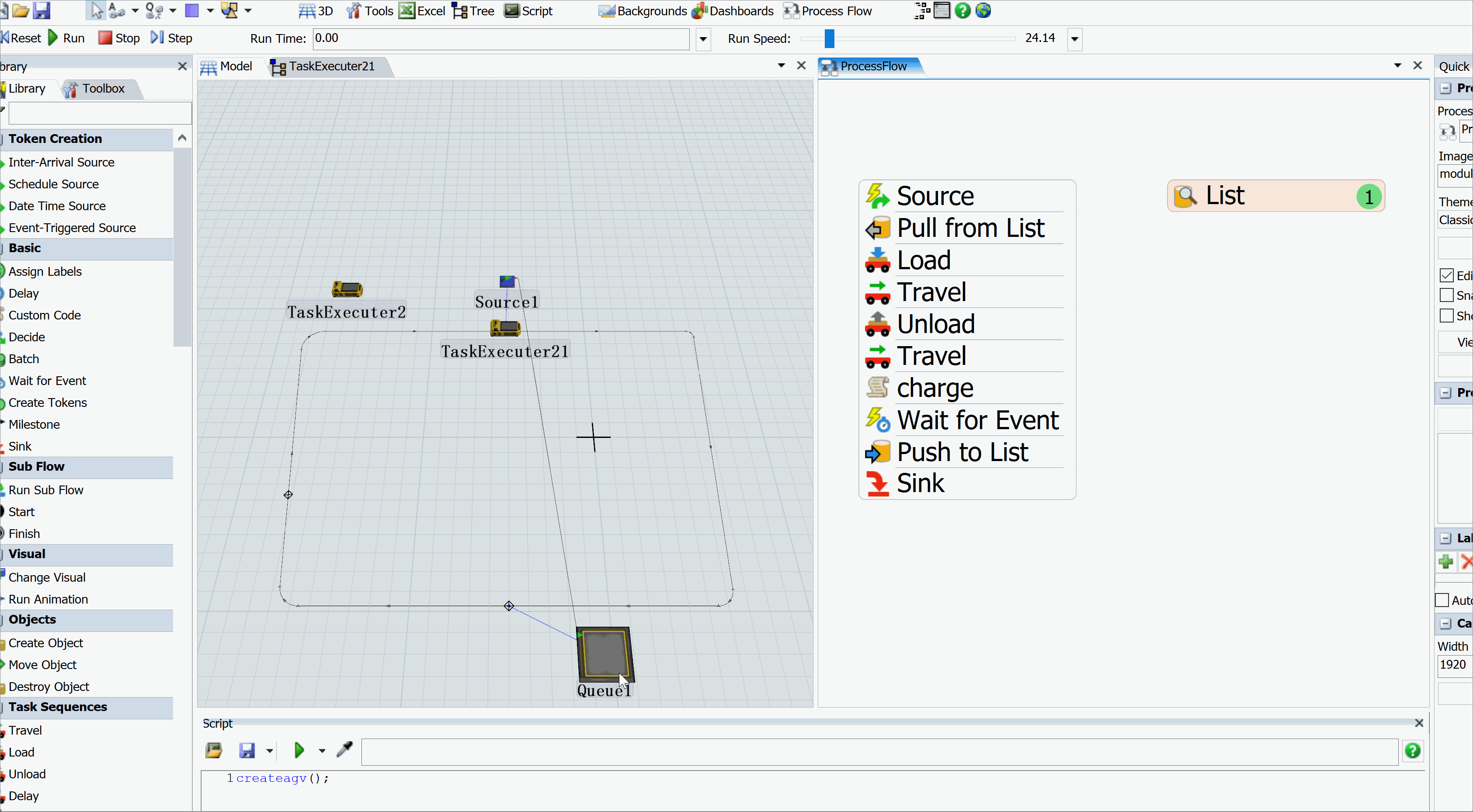1473x812 pixels.
Task: Click the Run simulation button
Action: click(66, 38)
